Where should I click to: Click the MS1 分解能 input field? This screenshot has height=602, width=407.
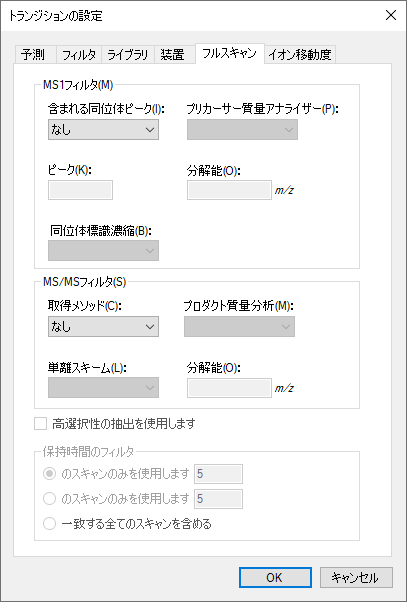[x=229, y=190]
